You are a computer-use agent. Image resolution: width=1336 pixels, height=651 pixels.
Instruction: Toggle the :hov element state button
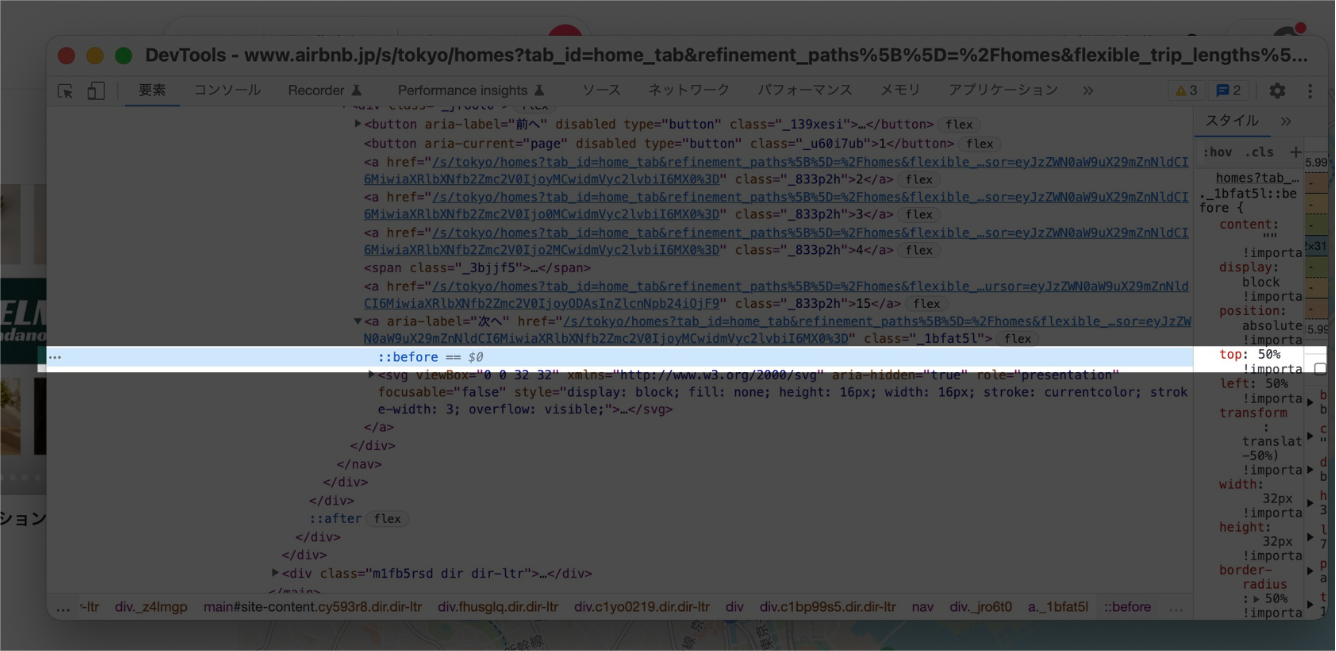pos(1217,152)
